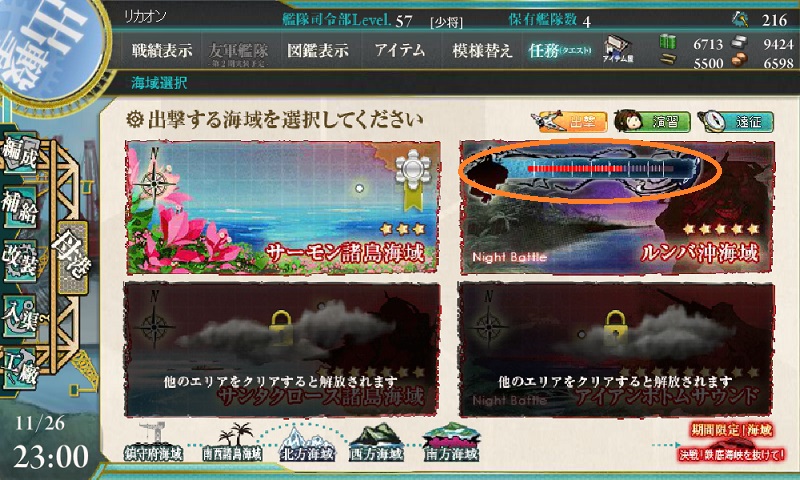Open the 期間限定海域 event map button

[731, 442]
